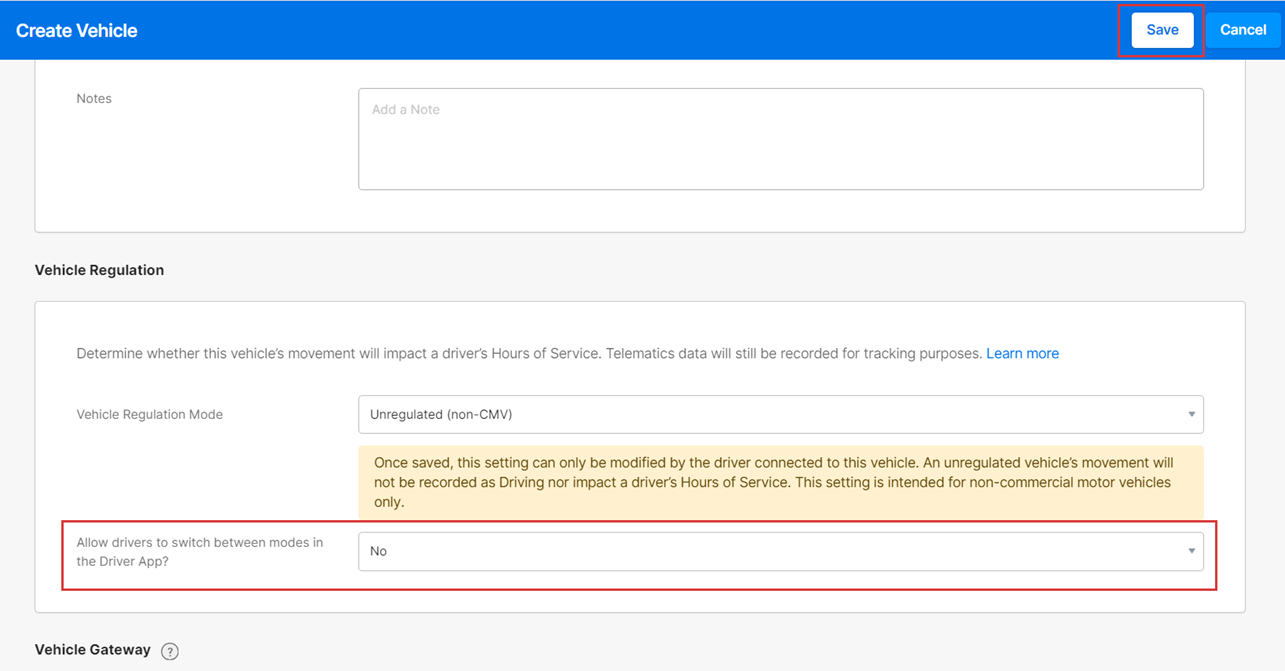Image resolution: width=1285 pixels, height=671 pixels.
Task: Focus the Add a Note text area
Action: pos(780,139)
